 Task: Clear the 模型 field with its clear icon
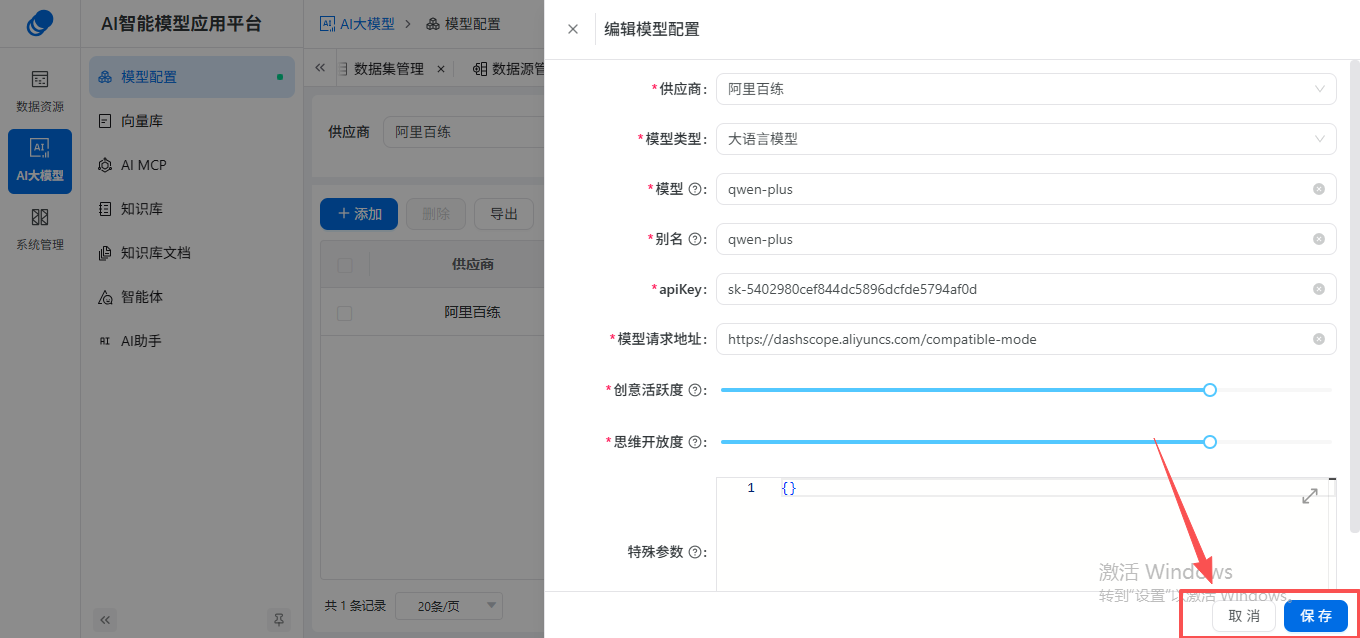[x=1319, y=189]
